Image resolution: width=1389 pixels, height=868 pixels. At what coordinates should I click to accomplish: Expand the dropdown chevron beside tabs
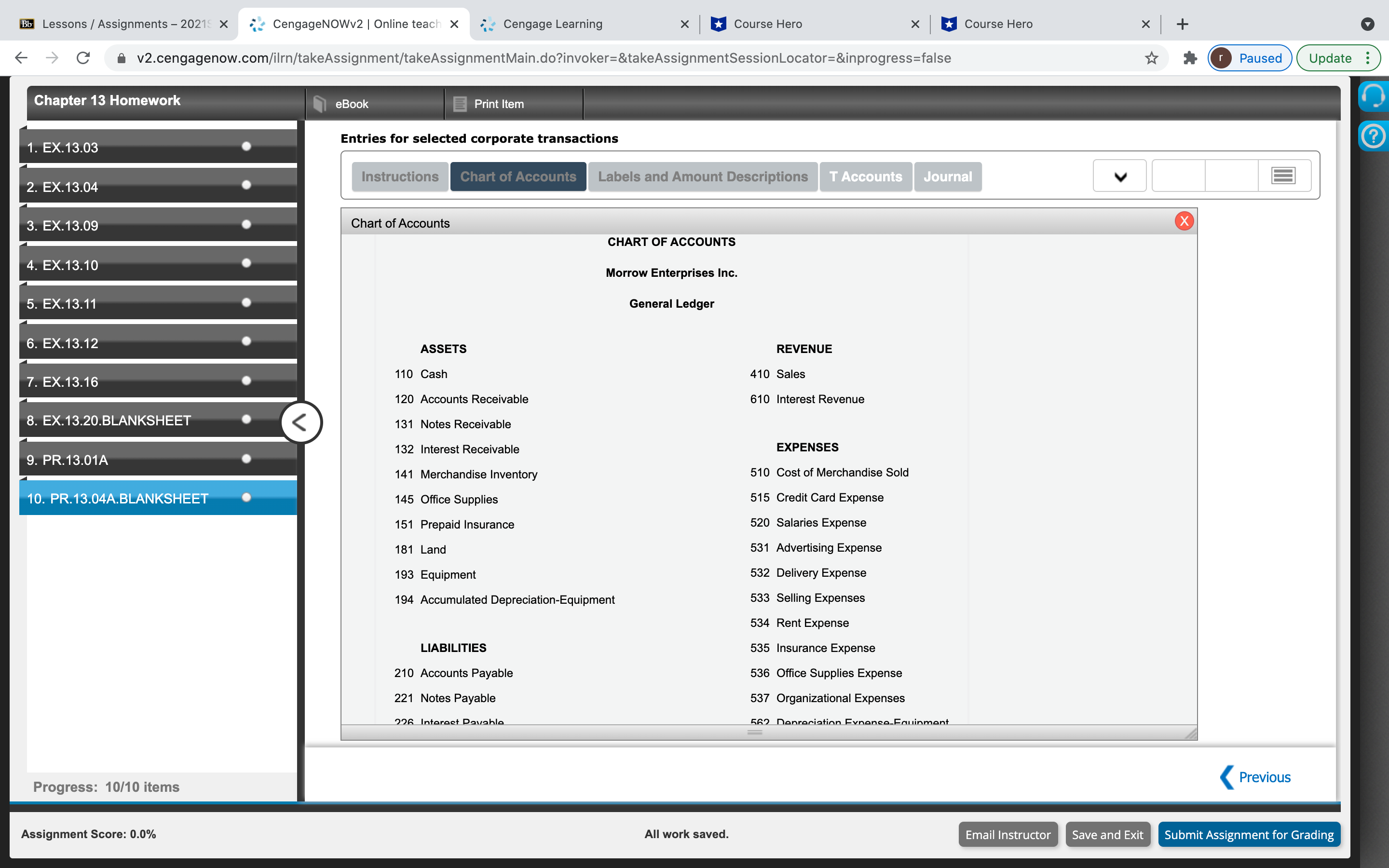(1120, 176)
